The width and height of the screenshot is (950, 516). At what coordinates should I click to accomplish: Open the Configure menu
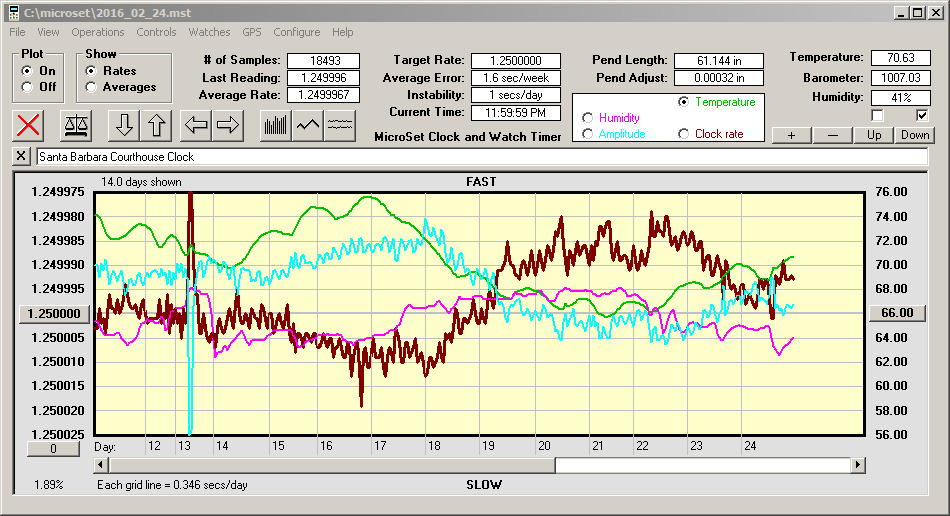point(296,32)
